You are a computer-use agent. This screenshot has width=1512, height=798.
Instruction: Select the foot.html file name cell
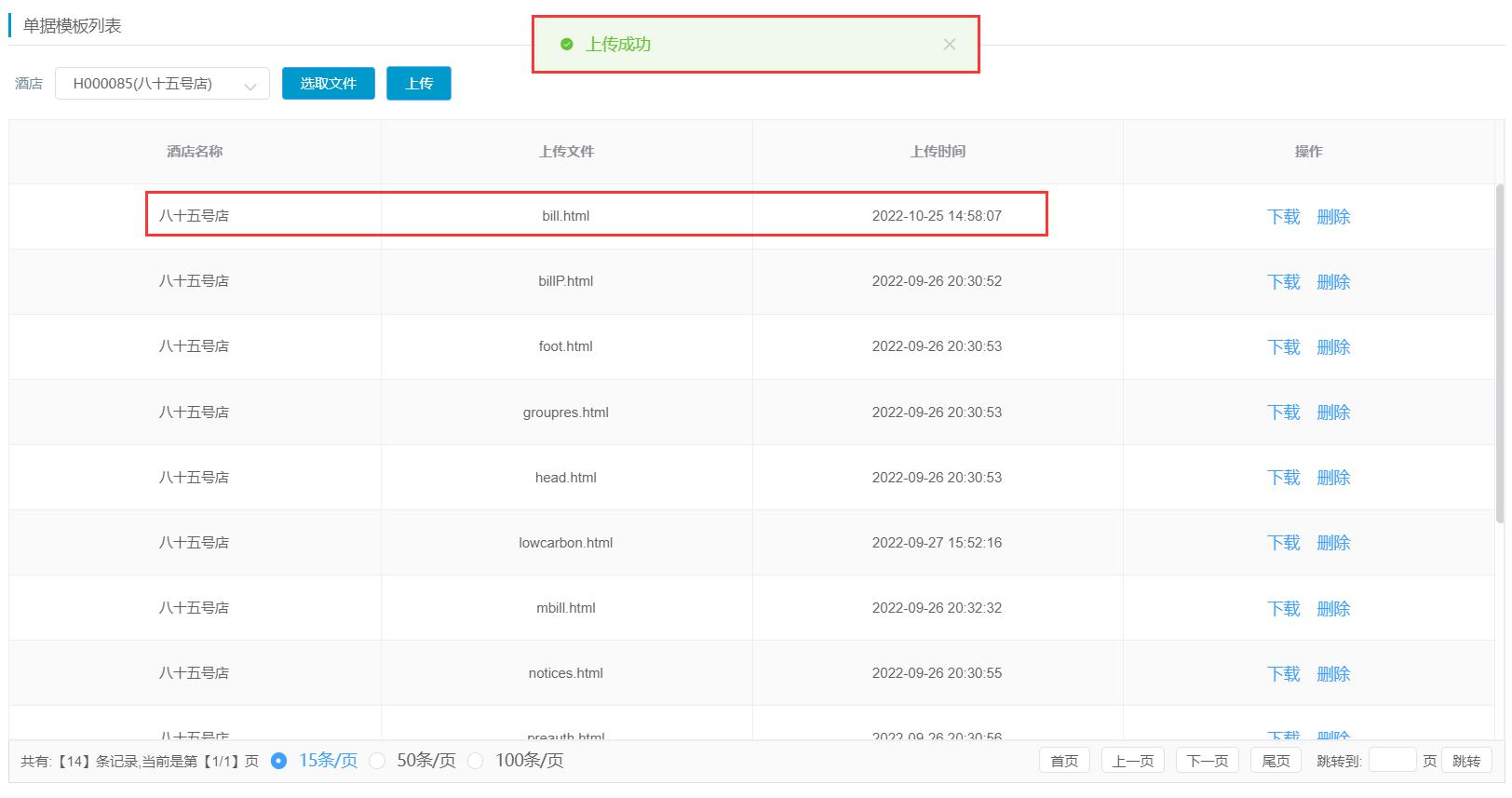566,346
